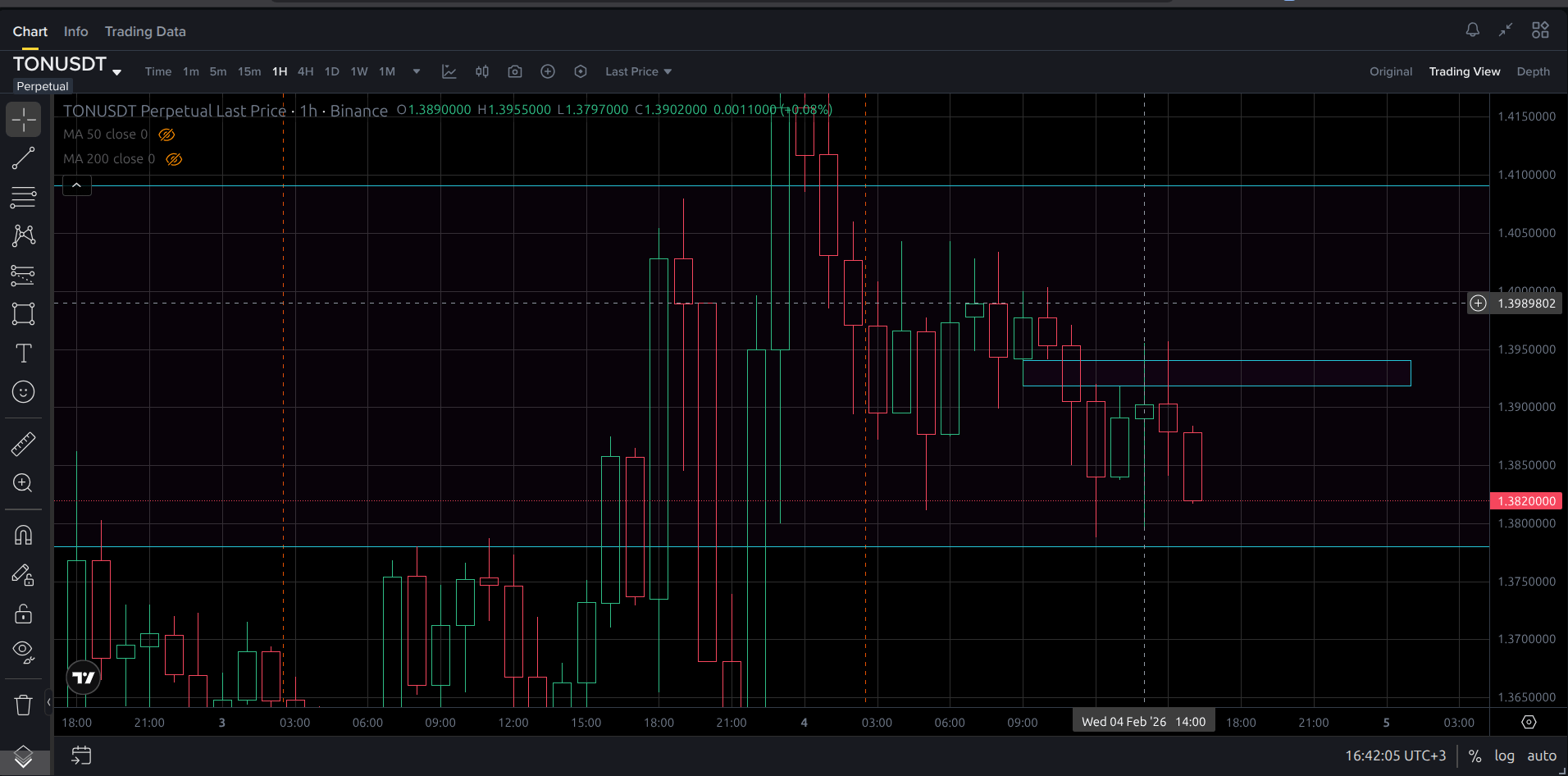Viewport: 1568px width, 776px height.
Task: Take a chart snapshot with camera icon
Action: 515,71
